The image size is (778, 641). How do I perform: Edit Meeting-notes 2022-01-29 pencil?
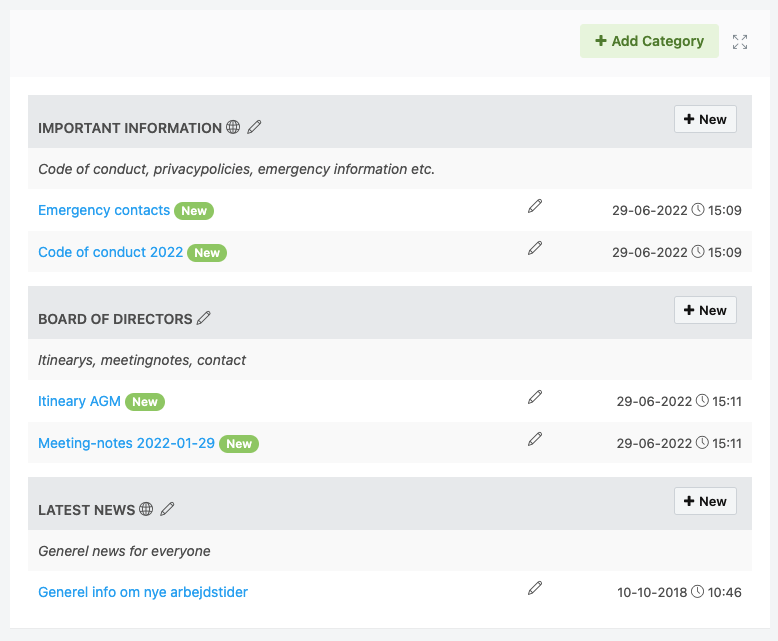[535, 439]
